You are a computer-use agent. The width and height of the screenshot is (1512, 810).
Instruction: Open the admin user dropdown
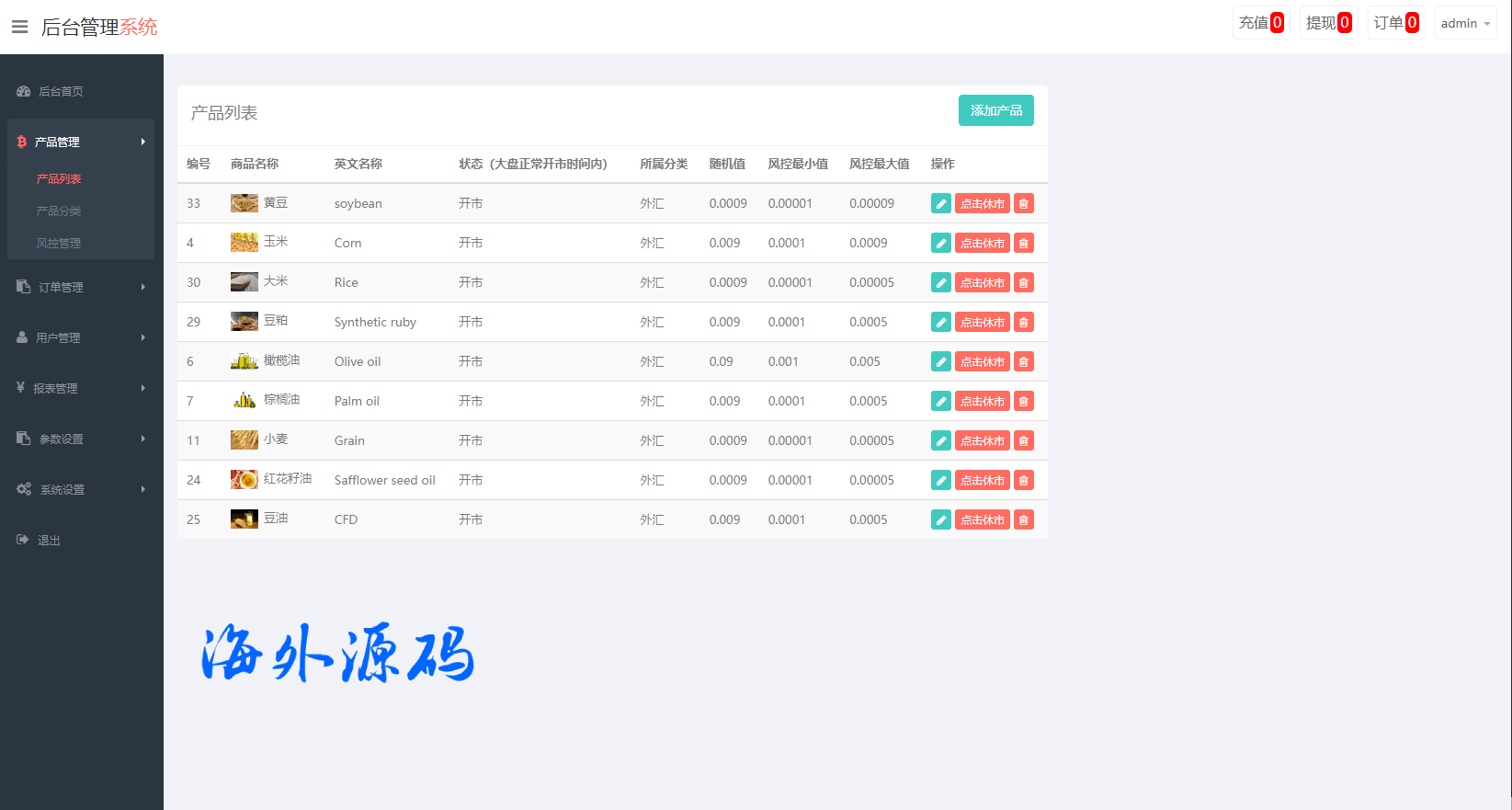[1465, 24]
